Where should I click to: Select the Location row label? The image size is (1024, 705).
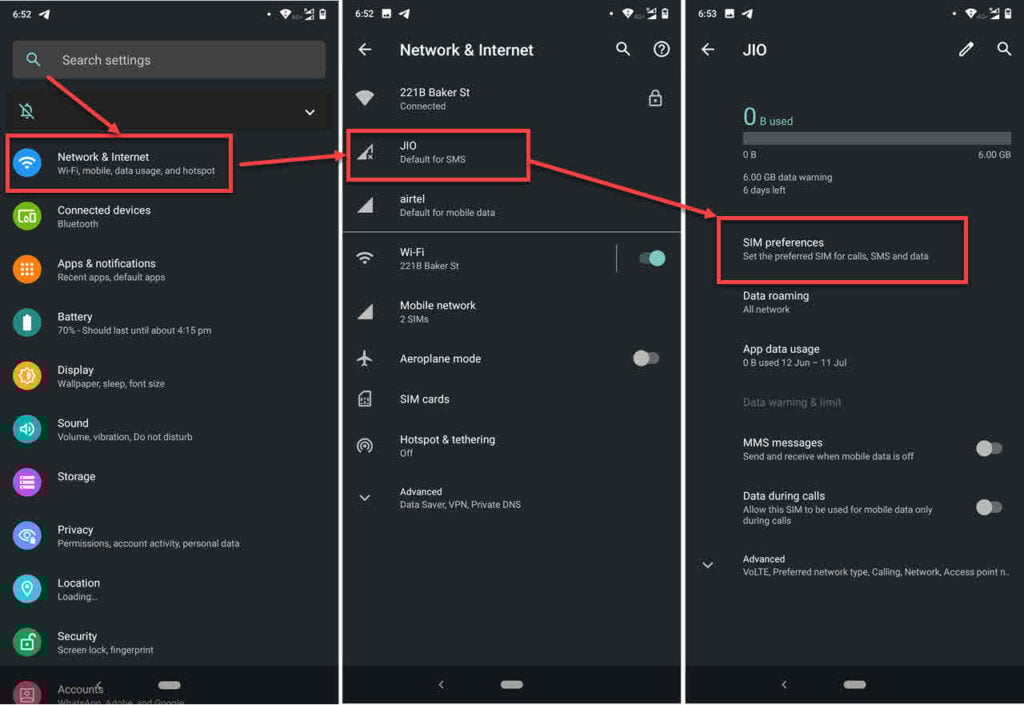pyautogui.click(x=78, y=583)
